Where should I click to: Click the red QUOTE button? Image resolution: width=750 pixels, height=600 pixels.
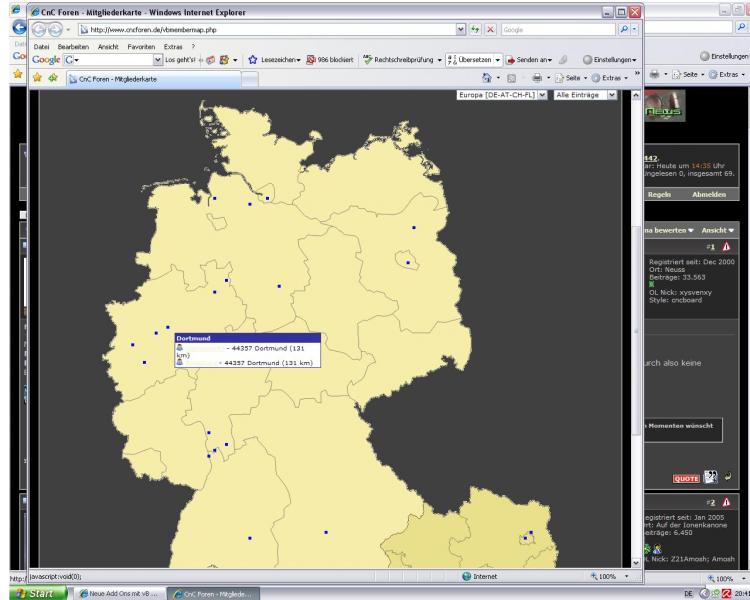click(686, 478)
